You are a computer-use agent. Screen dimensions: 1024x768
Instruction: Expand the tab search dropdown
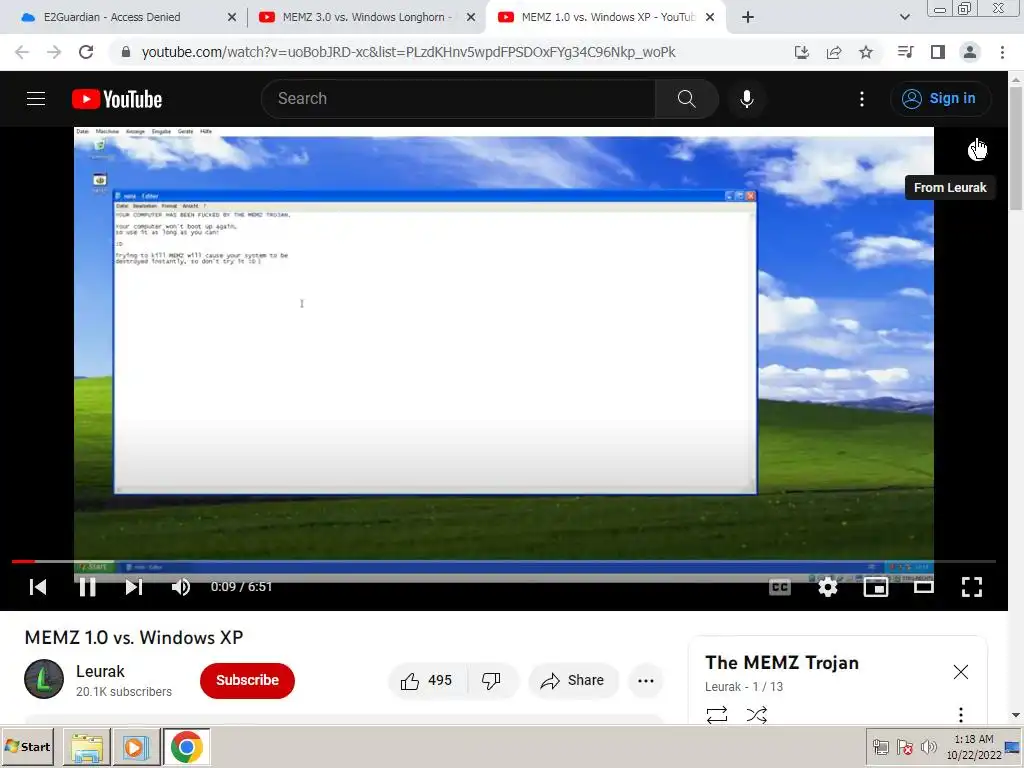click(x=904, y=17)
